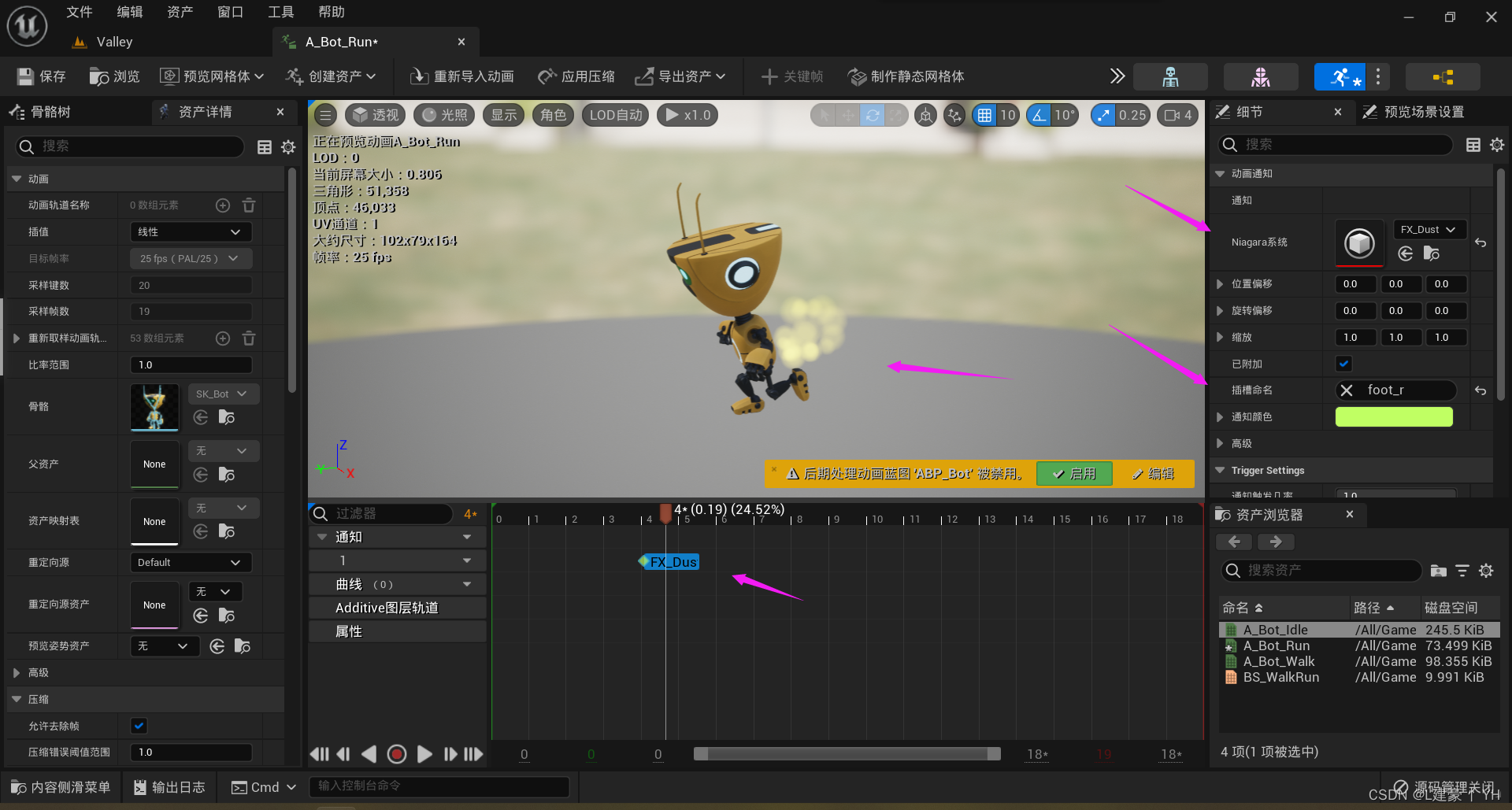Reset Niagara系统 value to default arrow
Image resolution: width=1512 pixels, height=810 pixels.
pyautogui.click(x=1480, y=242)
